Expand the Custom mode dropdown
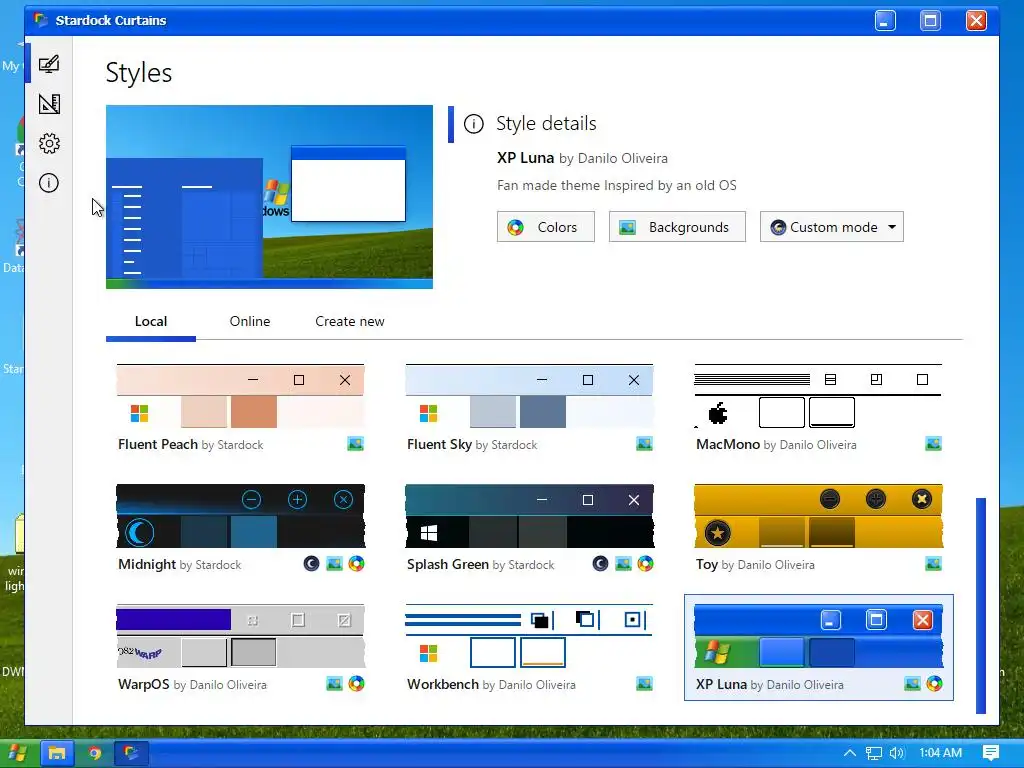The image size is (1024, 768). coord(831,227)
